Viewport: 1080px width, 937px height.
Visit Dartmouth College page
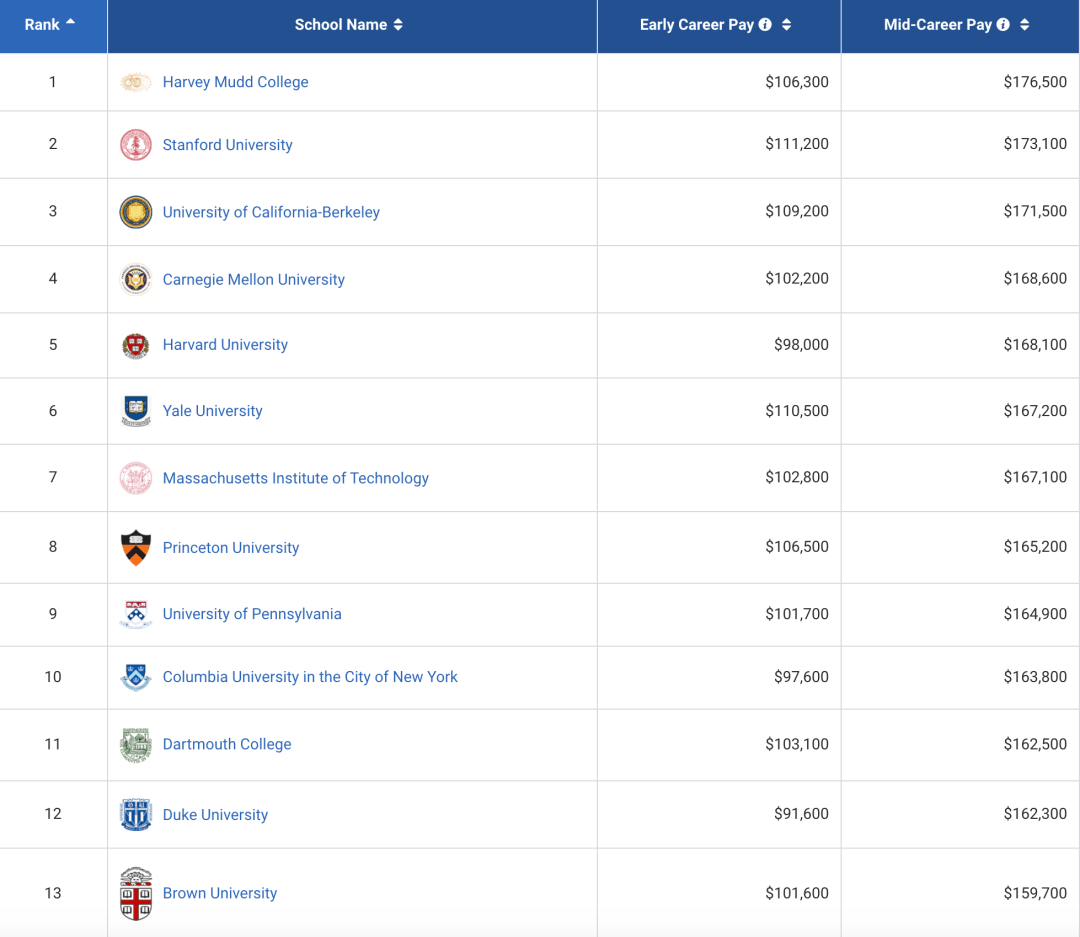click(227, 744)
